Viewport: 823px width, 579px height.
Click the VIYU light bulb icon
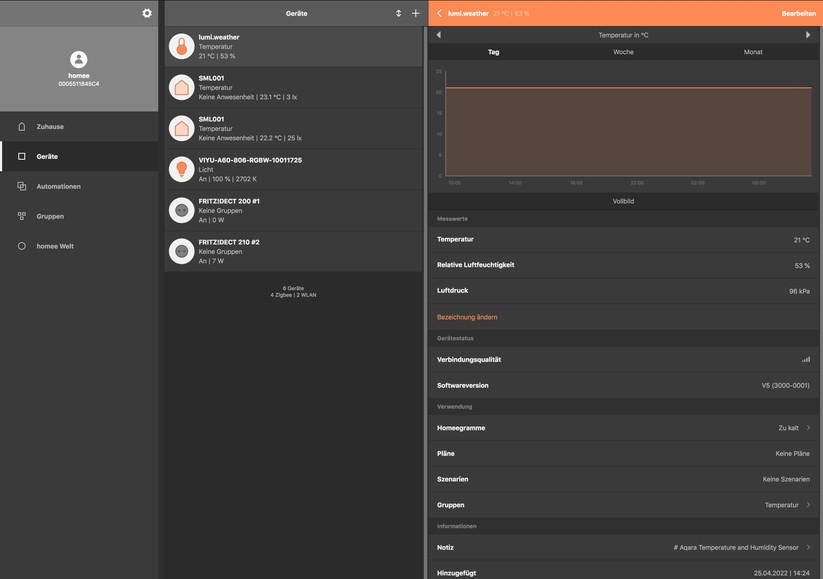[181, 168]
